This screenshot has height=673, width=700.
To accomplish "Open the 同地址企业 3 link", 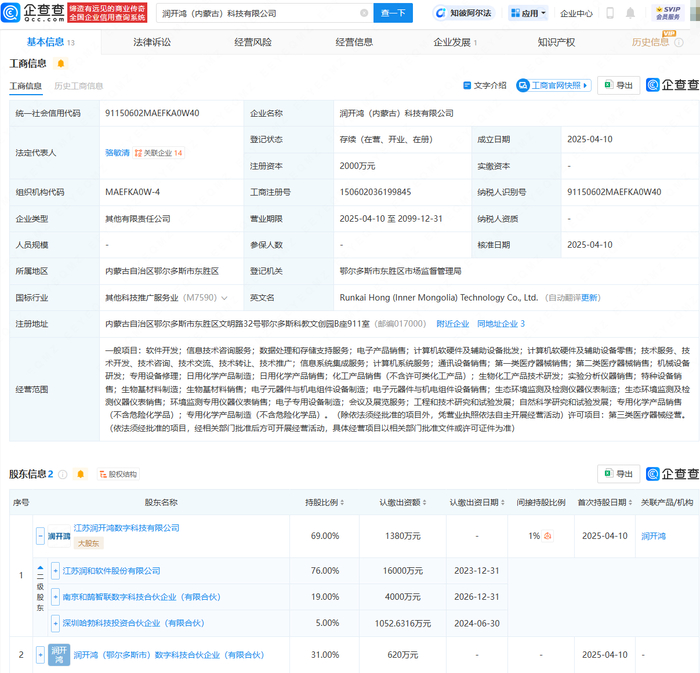I will tap(501, 324).
